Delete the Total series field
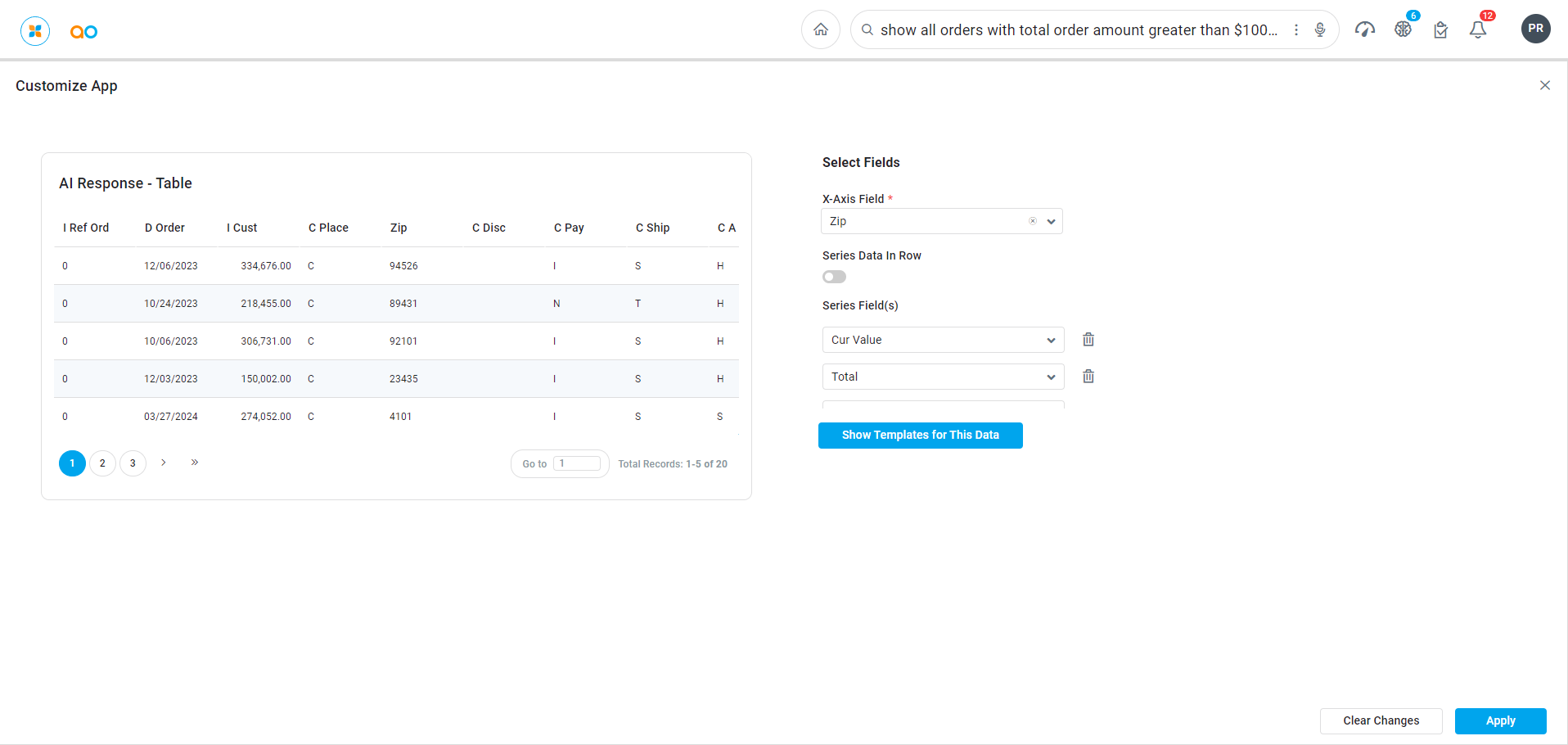 tap(1088, 377)
